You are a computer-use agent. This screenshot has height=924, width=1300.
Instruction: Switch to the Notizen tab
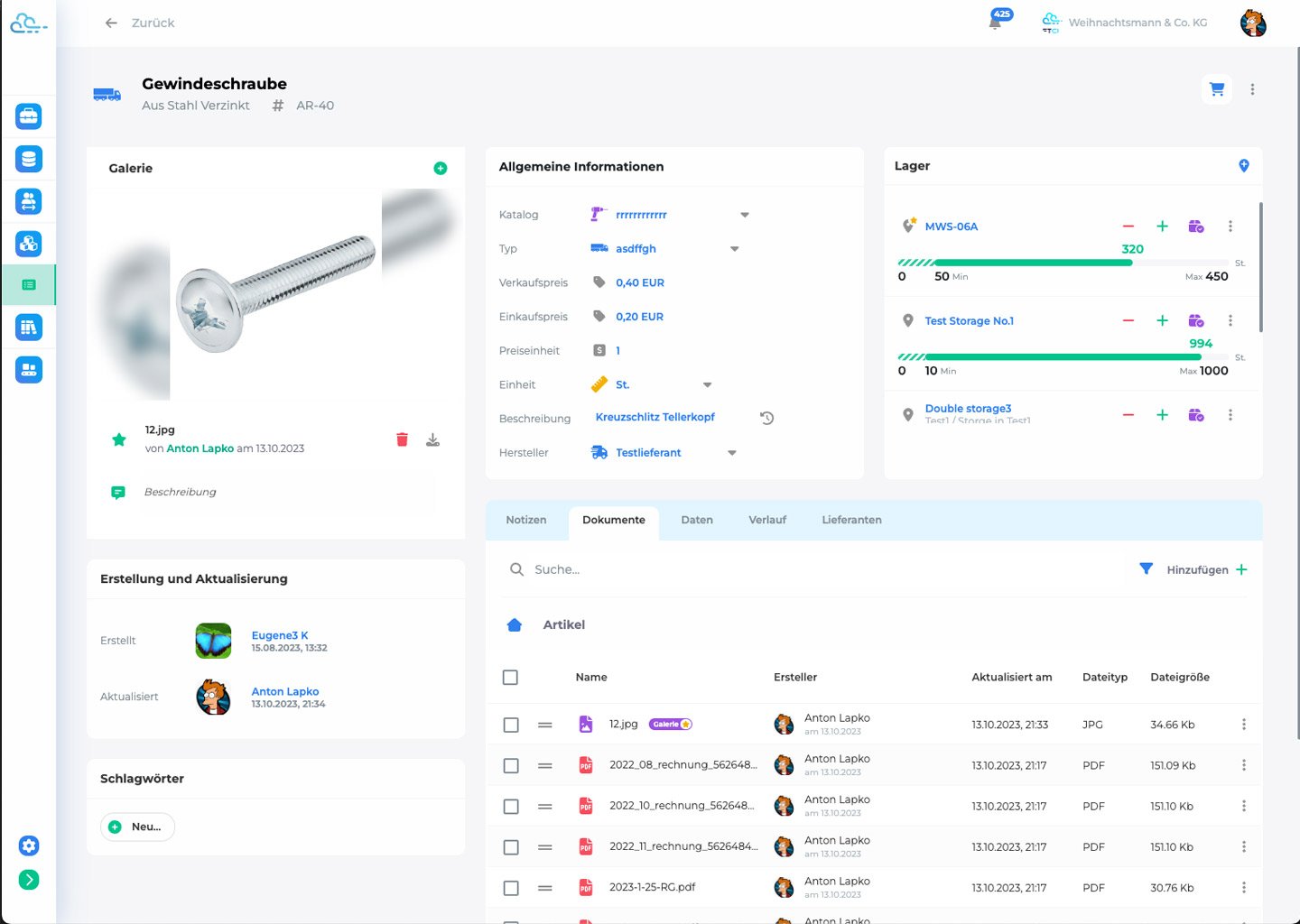tap(526, 520)
